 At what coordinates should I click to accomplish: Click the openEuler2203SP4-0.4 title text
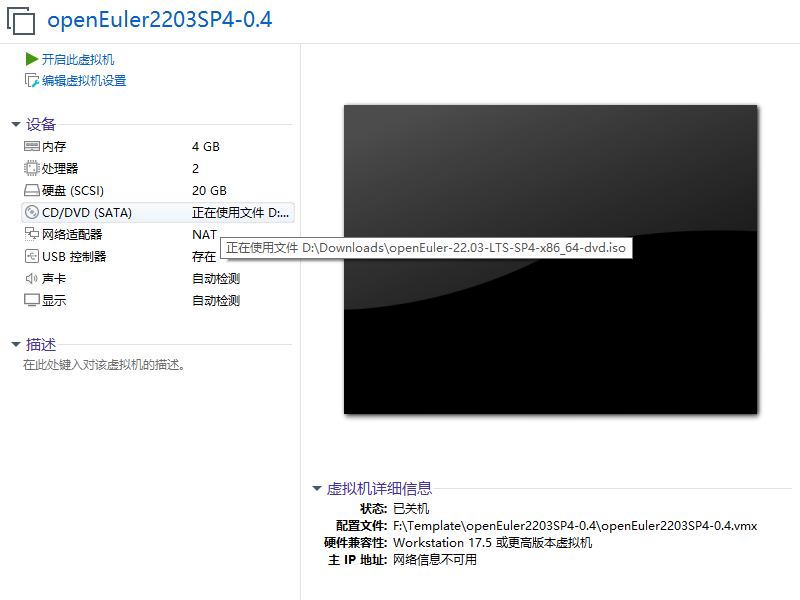tap(160, 20)
